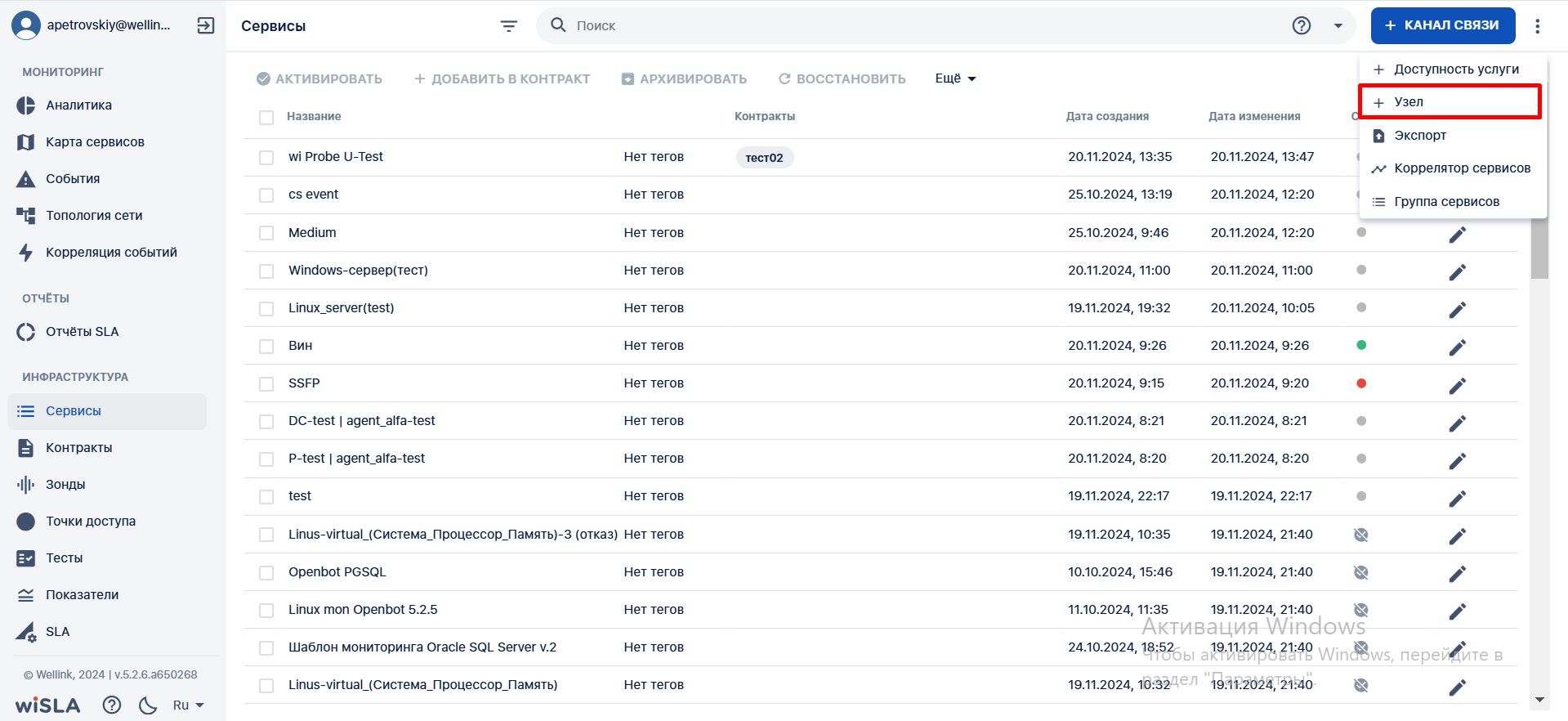Open the help icon in the sidebar footer
Screen dimensions: 1568x721
(112, 705)
